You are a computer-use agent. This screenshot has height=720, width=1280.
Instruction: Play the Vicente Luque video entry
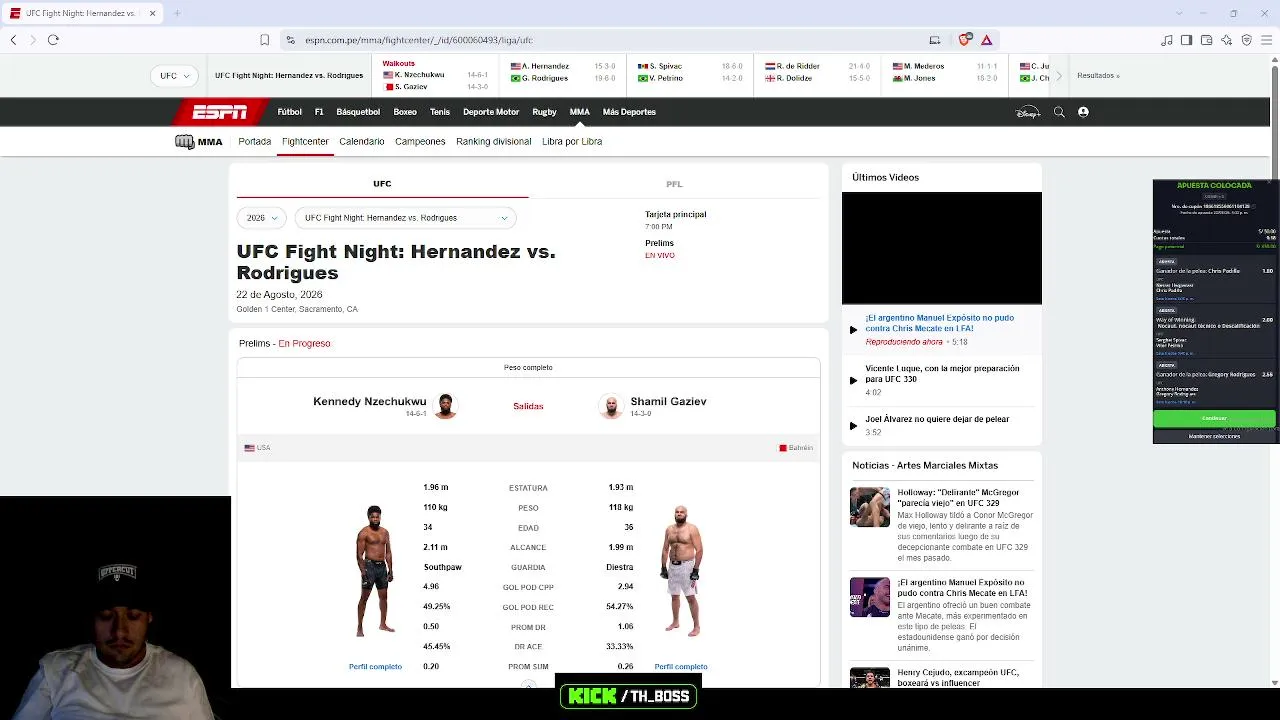(853, 380)
